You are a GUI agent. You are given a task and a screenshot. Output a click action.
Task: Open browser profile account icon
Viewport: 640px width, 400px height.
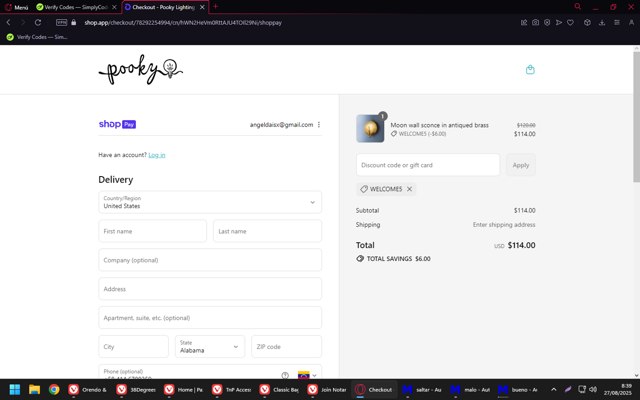tap(631, 22)
